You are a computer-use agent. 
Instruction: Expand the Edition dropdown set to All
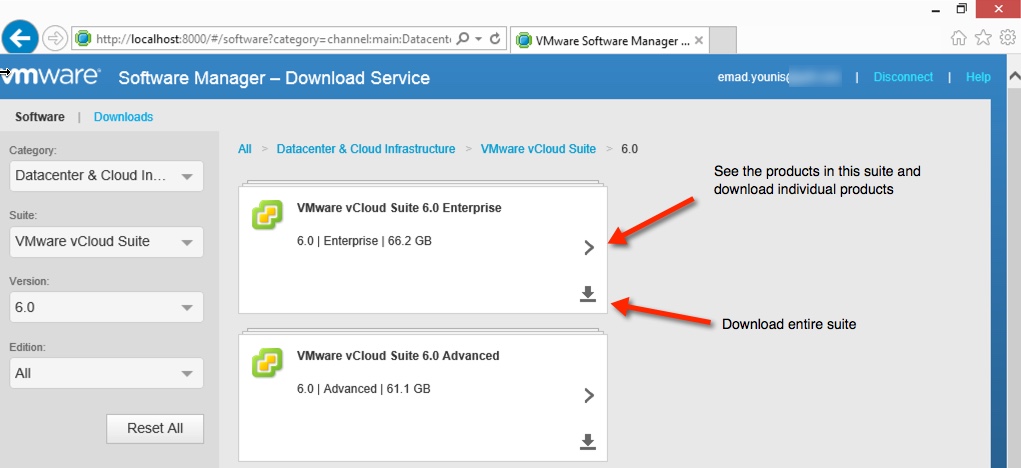pyautogui.click(x=105, y=373)
